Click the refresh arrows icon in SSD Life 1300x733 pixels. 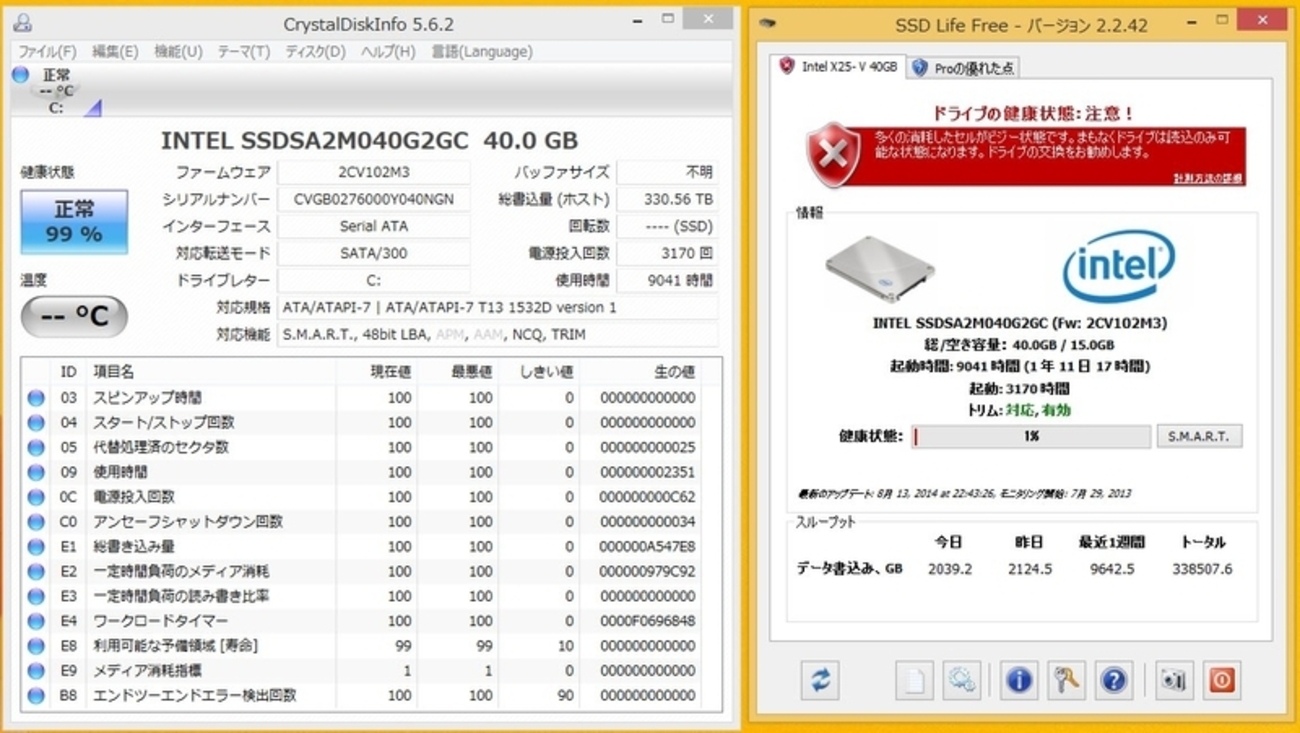[x=820, y=680]
